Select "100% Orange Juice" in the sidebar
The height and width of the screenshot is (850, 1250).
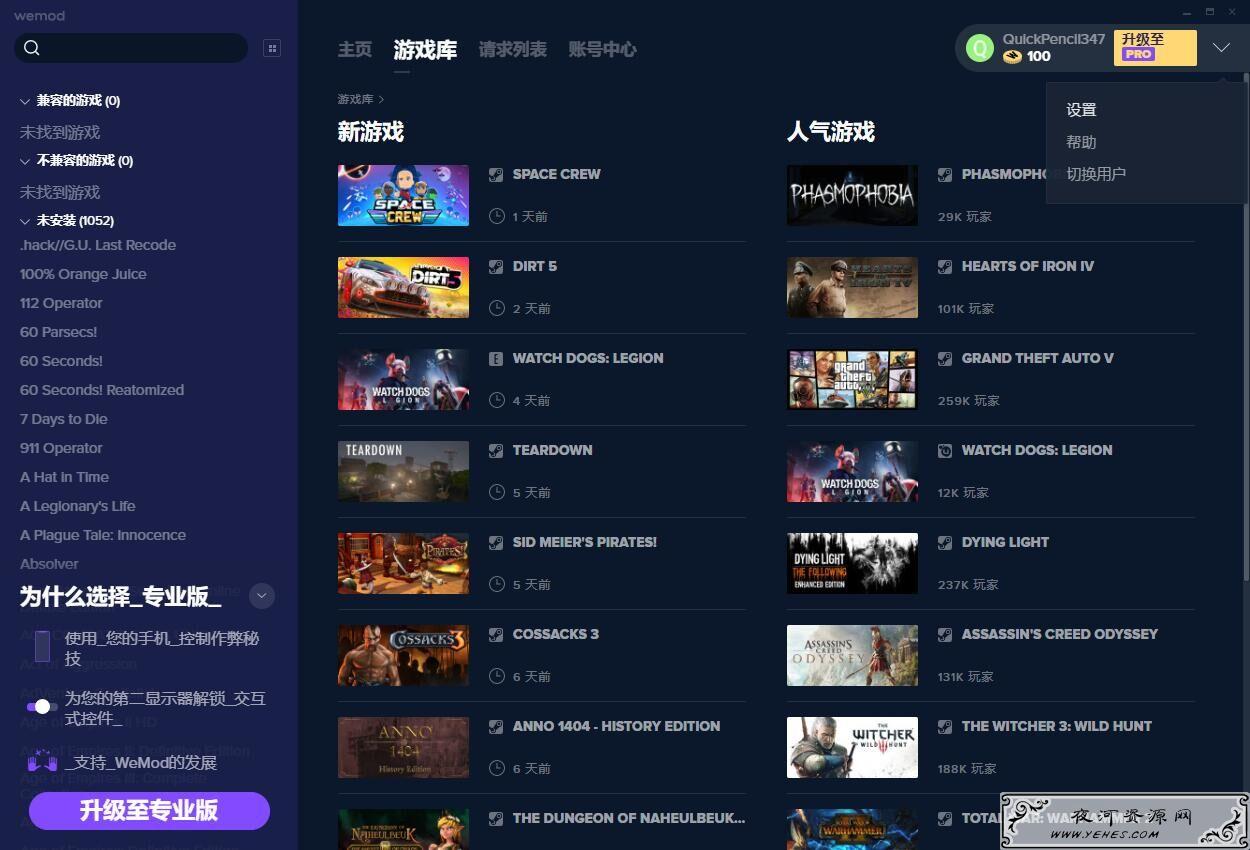(x=83, y=274)
